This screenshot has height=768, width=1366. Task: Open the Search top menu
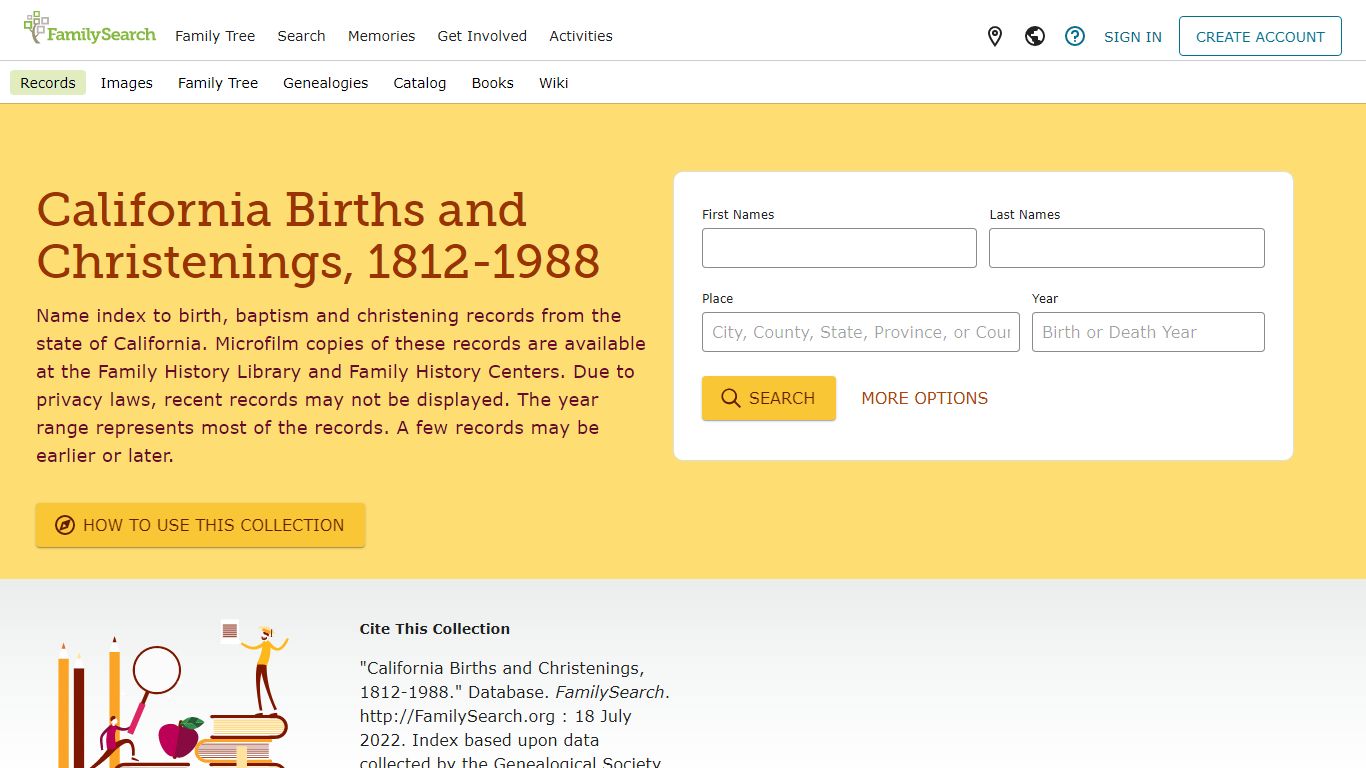tap(301, 36)
